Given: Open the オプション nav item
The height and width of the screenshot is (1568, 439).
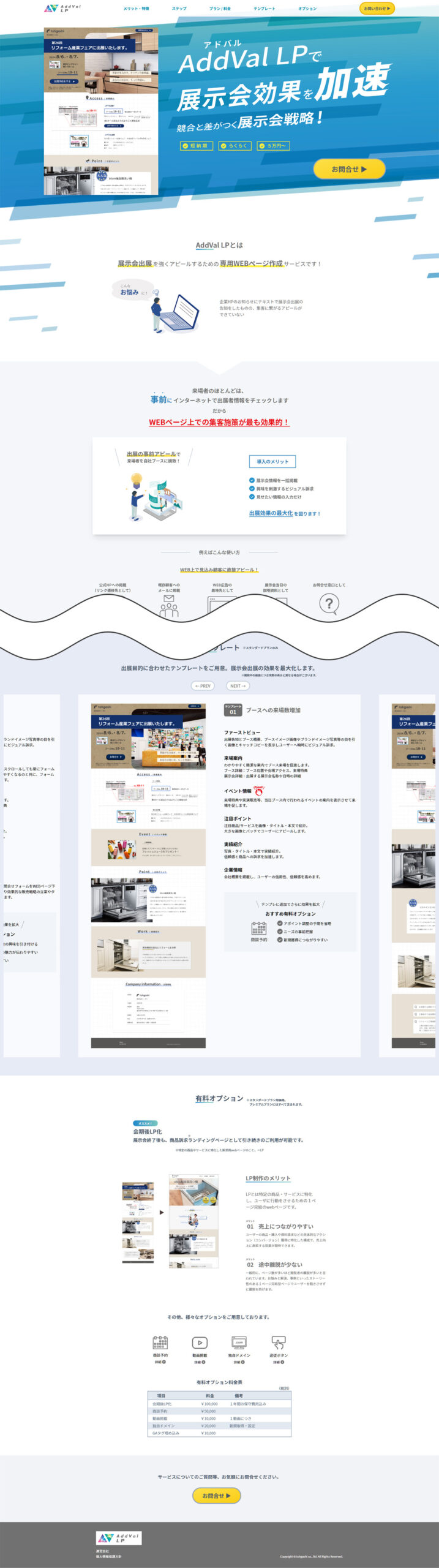Looking at the screenshot, I should [307, 9].
